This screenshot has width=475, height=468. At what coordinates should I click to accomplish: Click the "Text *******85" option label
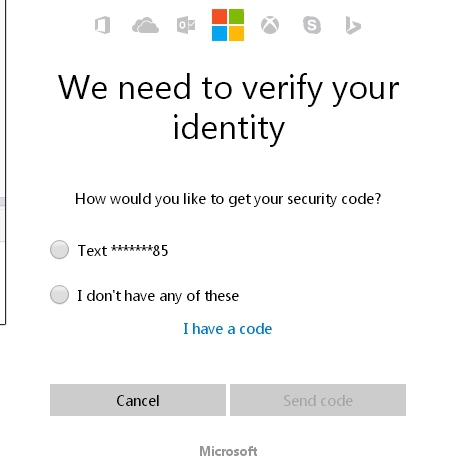tap(123, 251)
